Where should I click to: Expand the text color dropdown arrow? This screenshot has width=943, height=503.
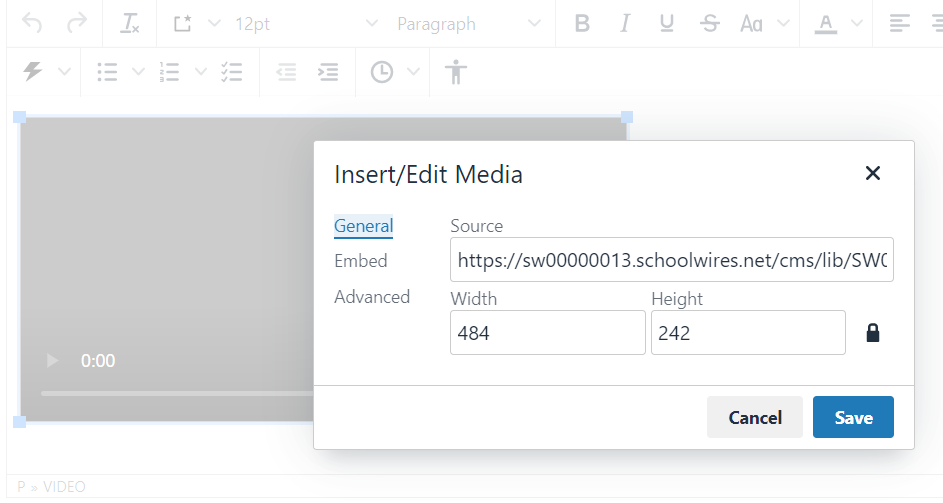click(857, 23)
